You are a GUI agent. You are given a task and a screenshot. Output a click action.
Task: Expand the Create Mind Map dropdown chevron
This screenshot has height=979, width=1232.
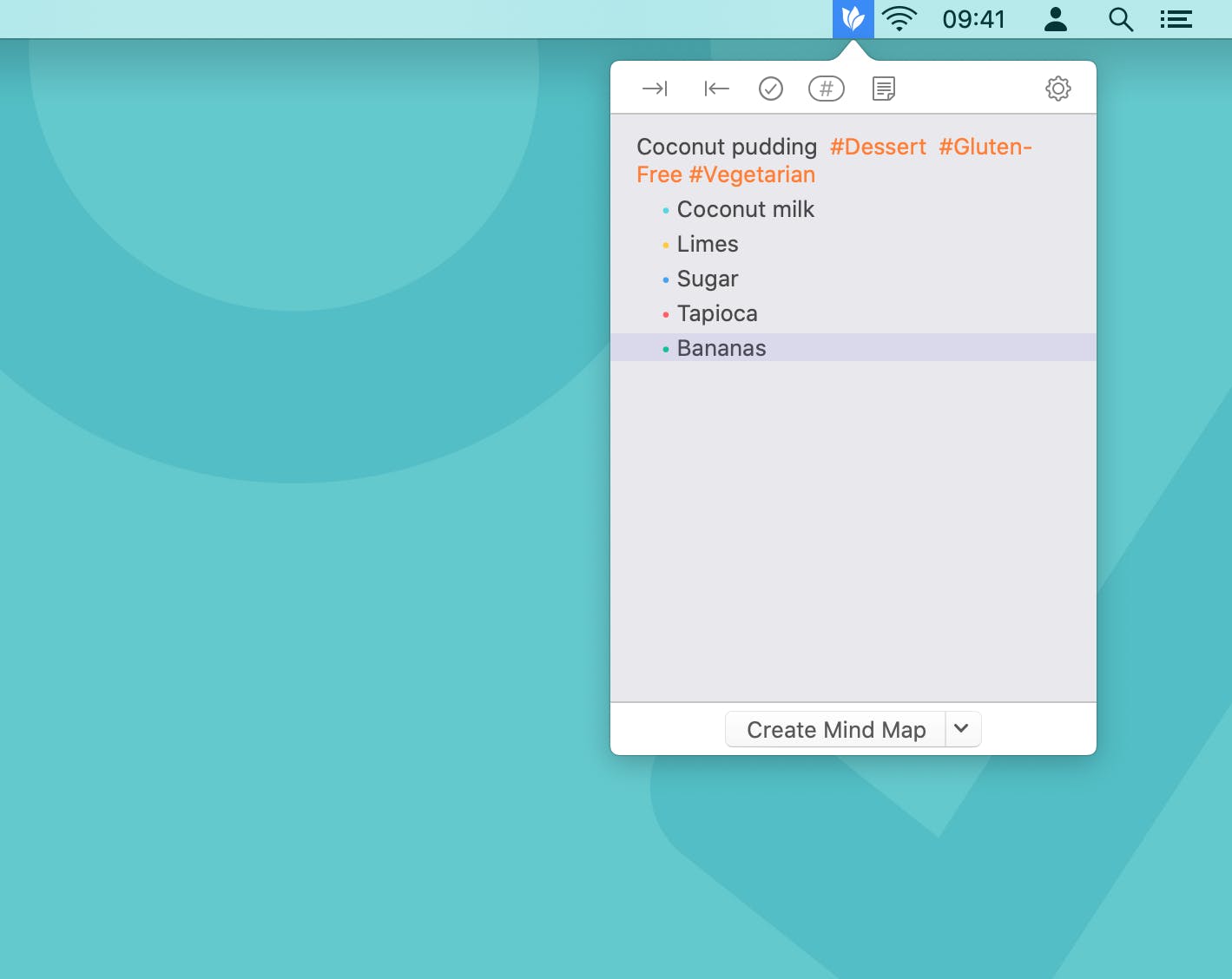click(962, 729)
